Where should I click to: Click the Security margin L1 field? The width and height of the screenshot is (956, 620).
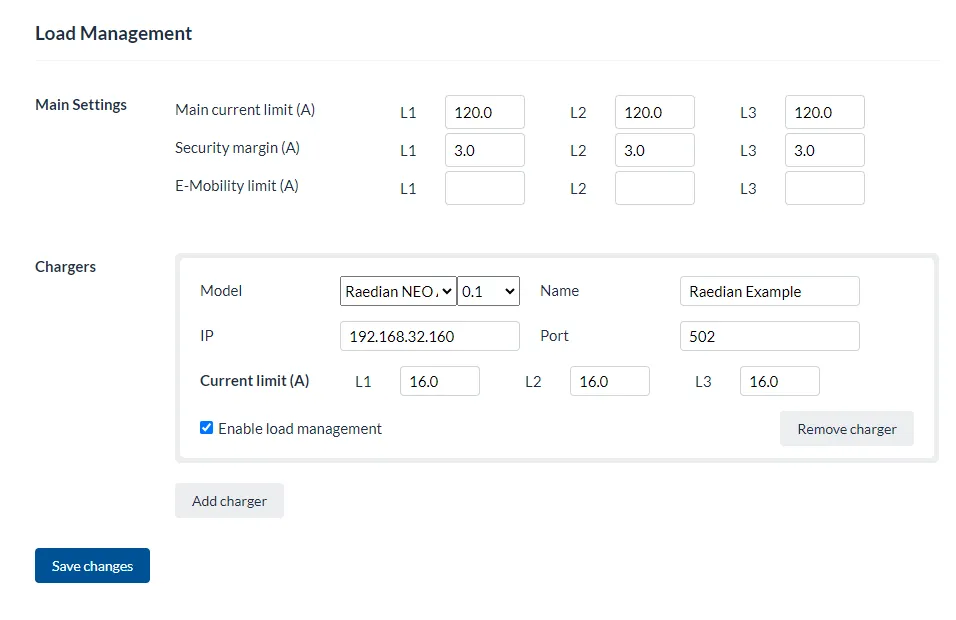click(485, 150)
